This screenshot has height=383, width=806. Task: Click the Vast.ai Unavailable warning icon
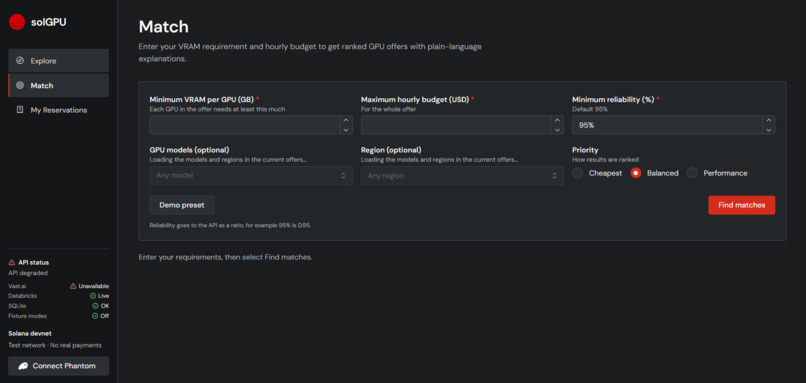73,286
